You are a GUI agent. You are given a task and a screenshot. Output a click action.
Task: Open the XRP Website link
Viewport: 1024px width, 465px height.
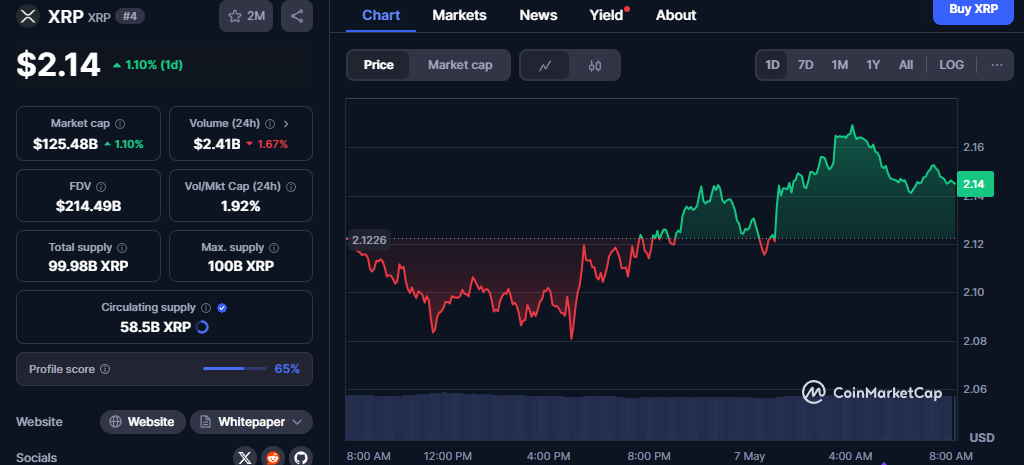[x=142, y=422]
